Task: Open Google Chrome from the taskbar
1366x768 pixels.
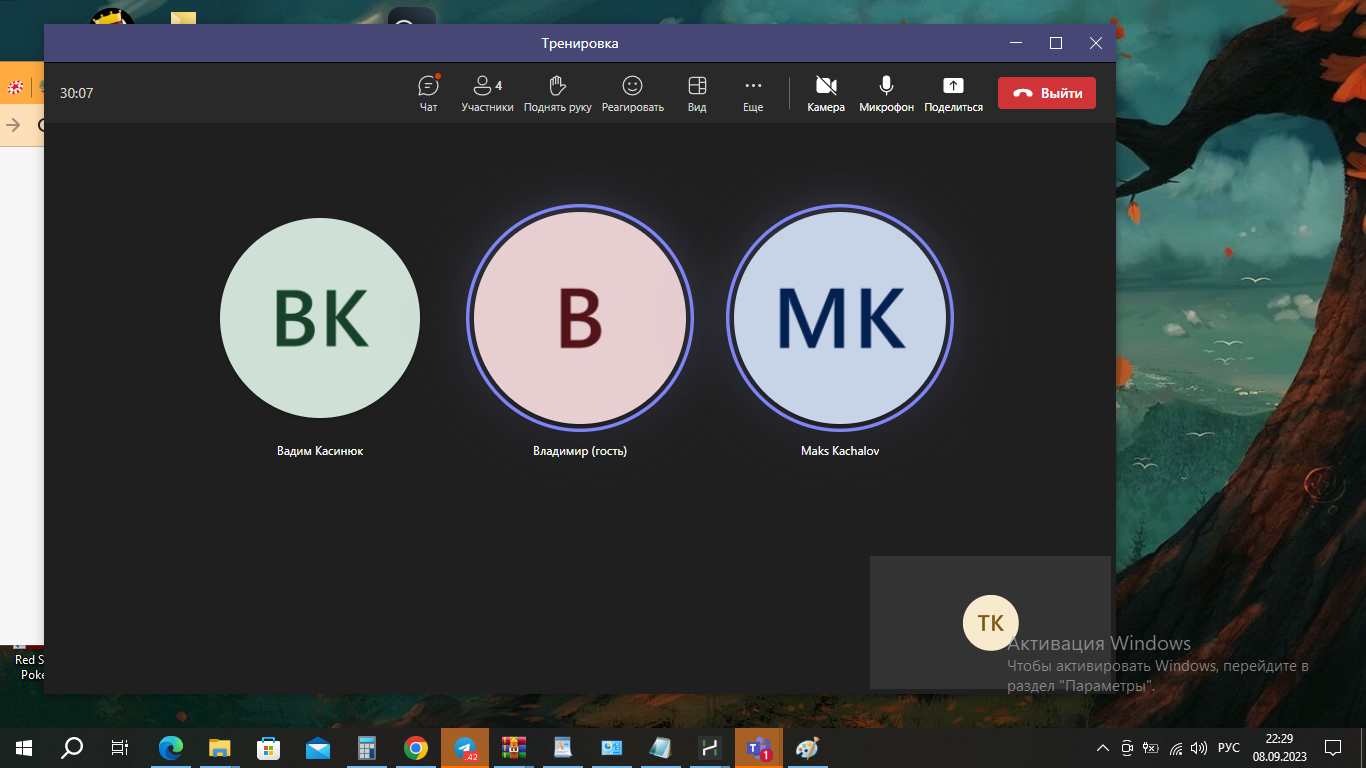Action: click(x=416, y=747)
